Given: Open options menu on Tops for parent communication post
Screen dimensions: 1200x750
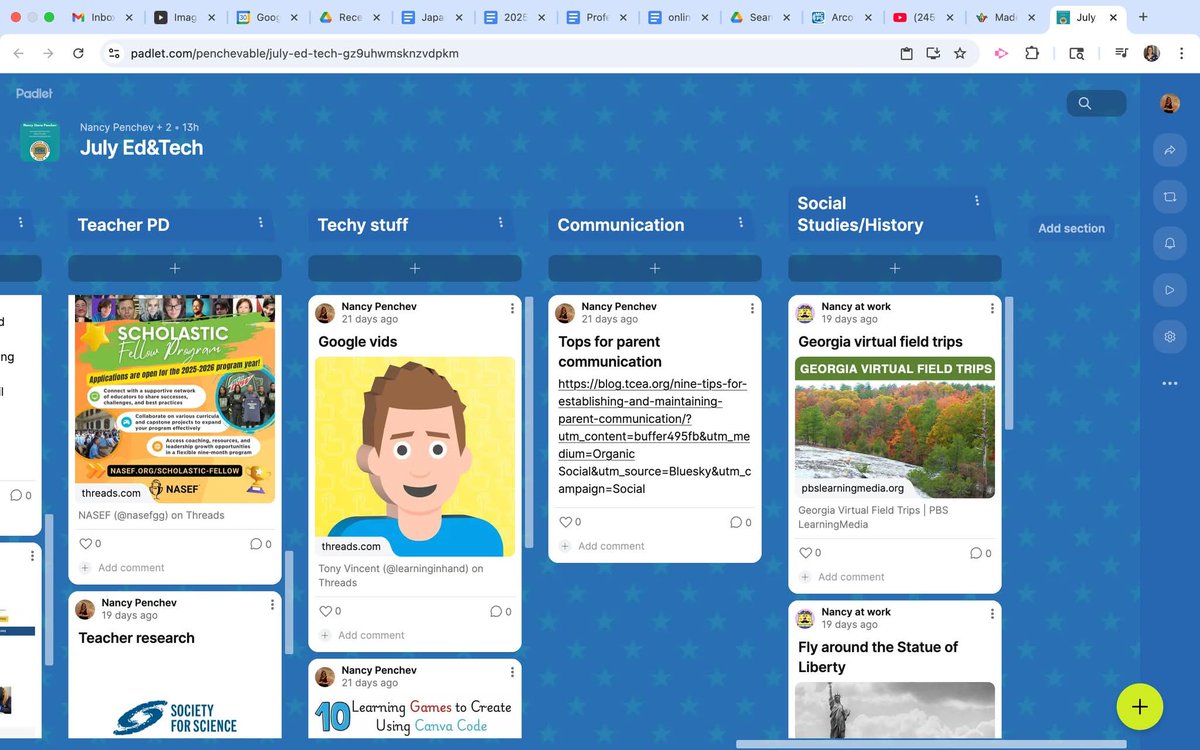Looking at the screenshot, I should pos(752,308).
